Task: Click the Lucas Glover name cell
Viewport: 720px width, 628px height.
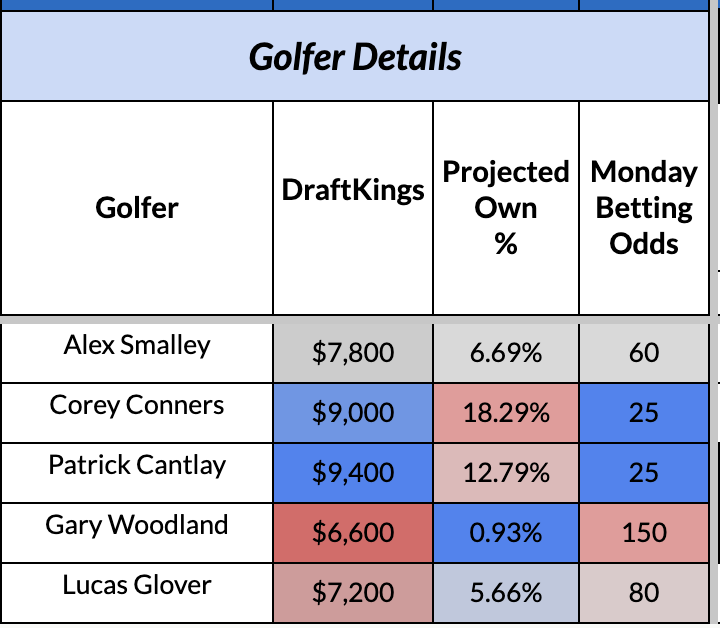Action: click(x=137, y=586)
